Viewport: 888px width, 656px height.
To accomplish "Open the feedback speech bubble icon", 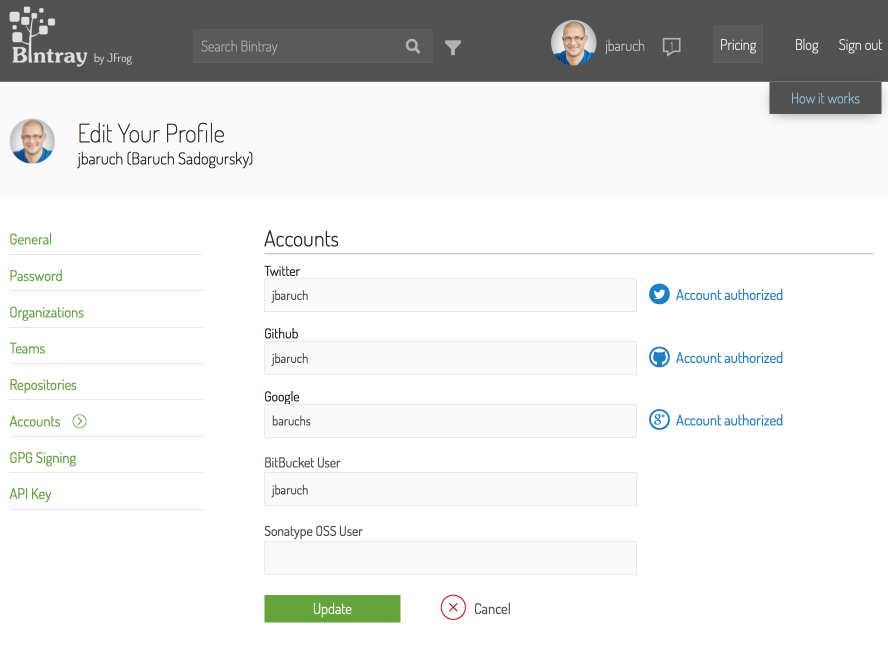I will pyautogui.click(x=672, y=46).
